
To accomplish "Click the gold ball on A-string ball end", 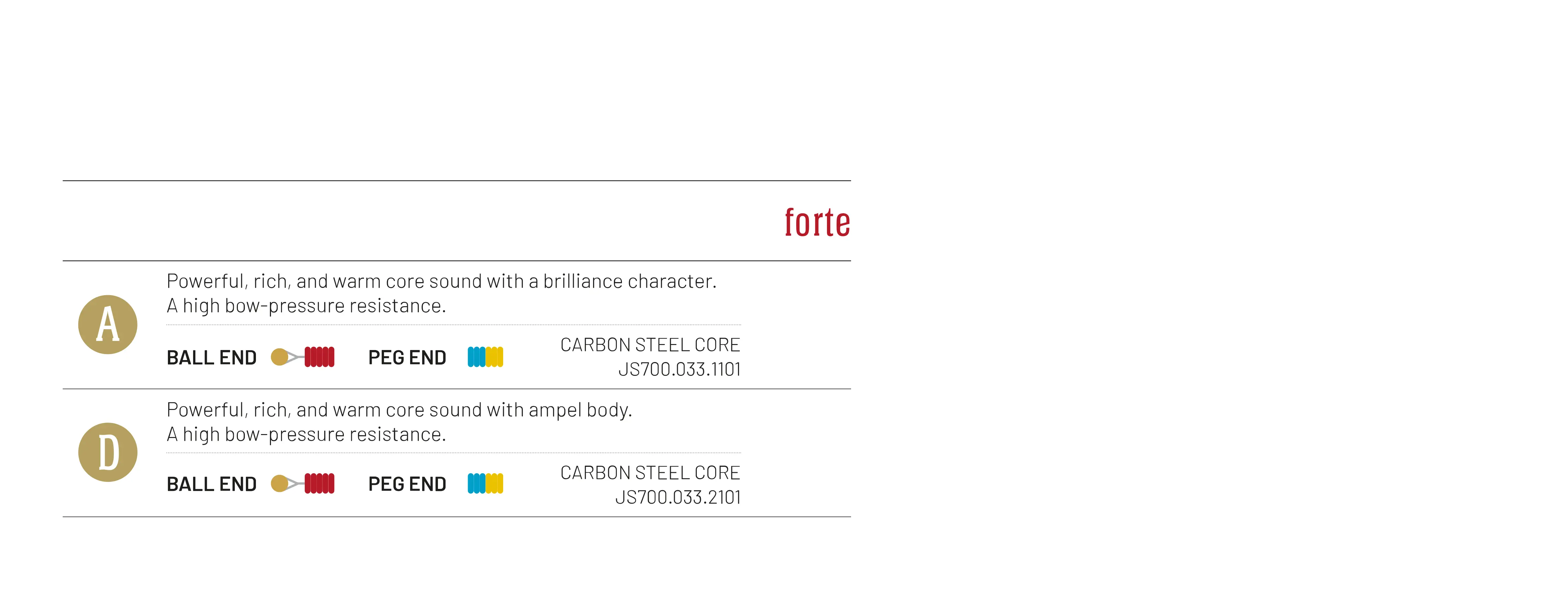I will point(279,357).
